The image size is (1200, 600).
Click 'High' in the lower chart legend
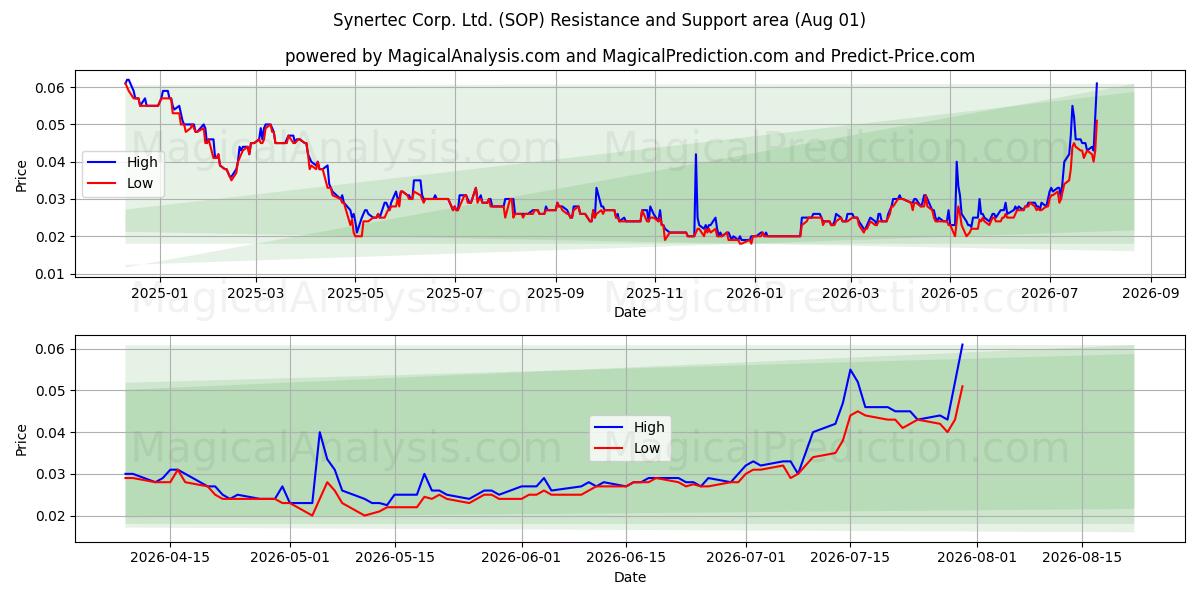coord(649,427)
